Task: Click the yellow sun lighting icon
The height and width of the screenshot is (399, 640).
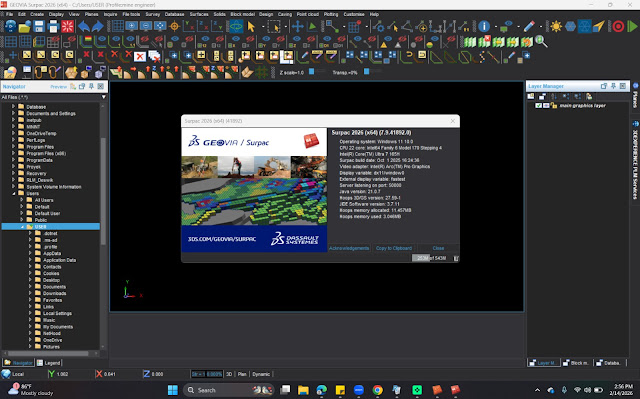Action: [x=556, y=27]
